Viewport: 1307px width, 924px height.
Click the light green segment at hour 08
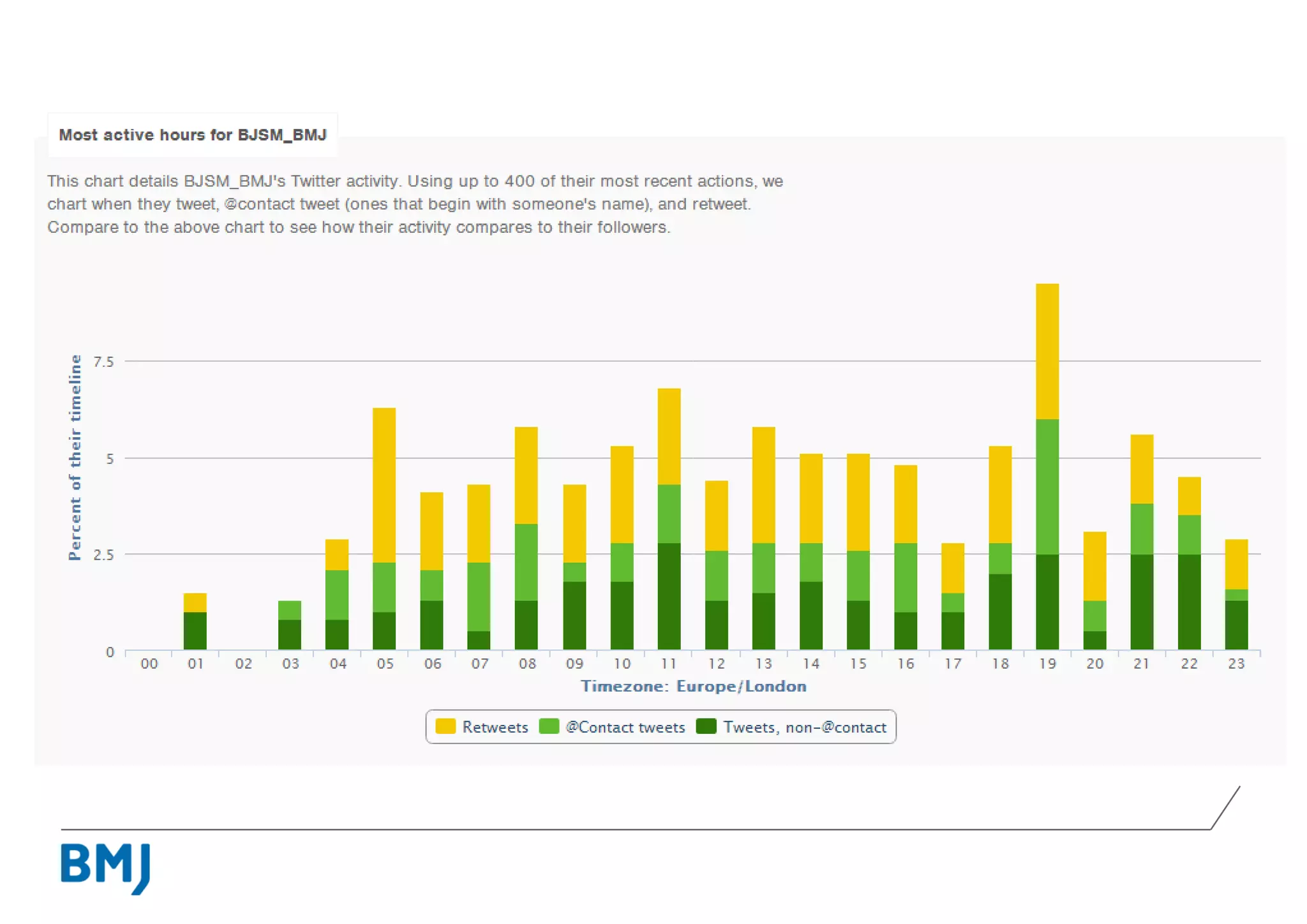526,562
